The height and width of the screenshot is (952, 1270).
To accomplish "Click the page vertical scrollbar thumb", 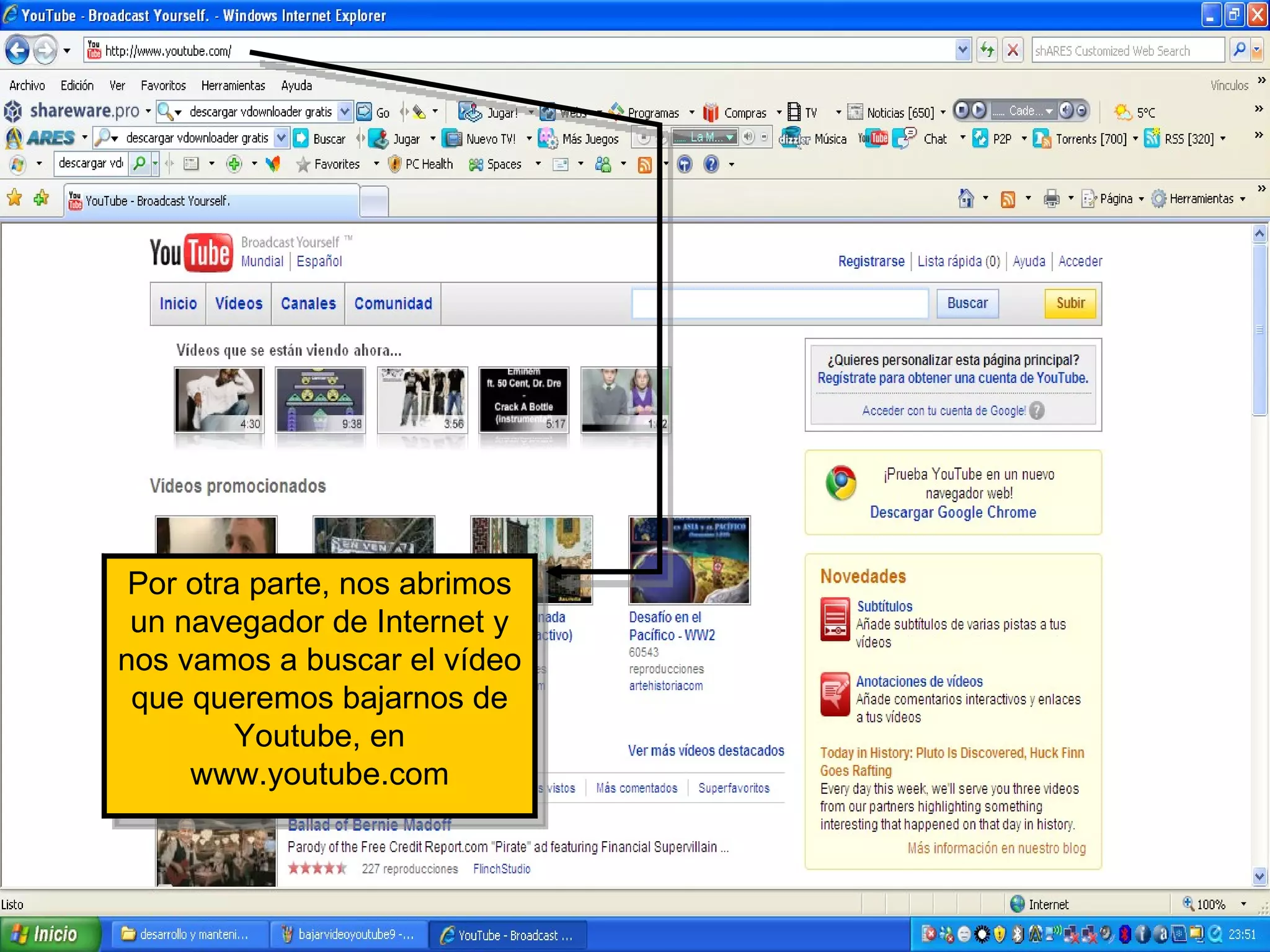I will (x=1259, y=330).
